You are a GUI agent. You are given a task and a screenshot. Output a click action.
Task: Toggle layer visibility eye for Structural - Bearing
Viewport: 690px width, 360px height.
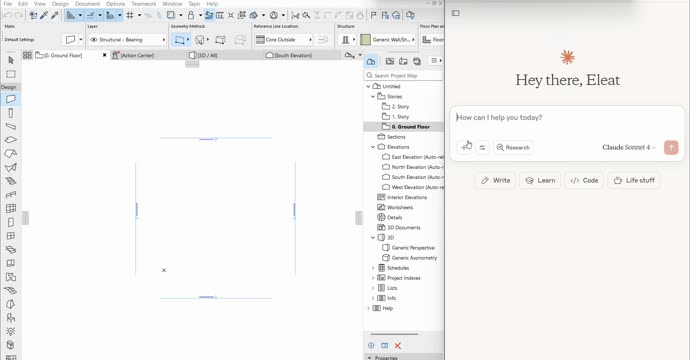pos(93,40)
